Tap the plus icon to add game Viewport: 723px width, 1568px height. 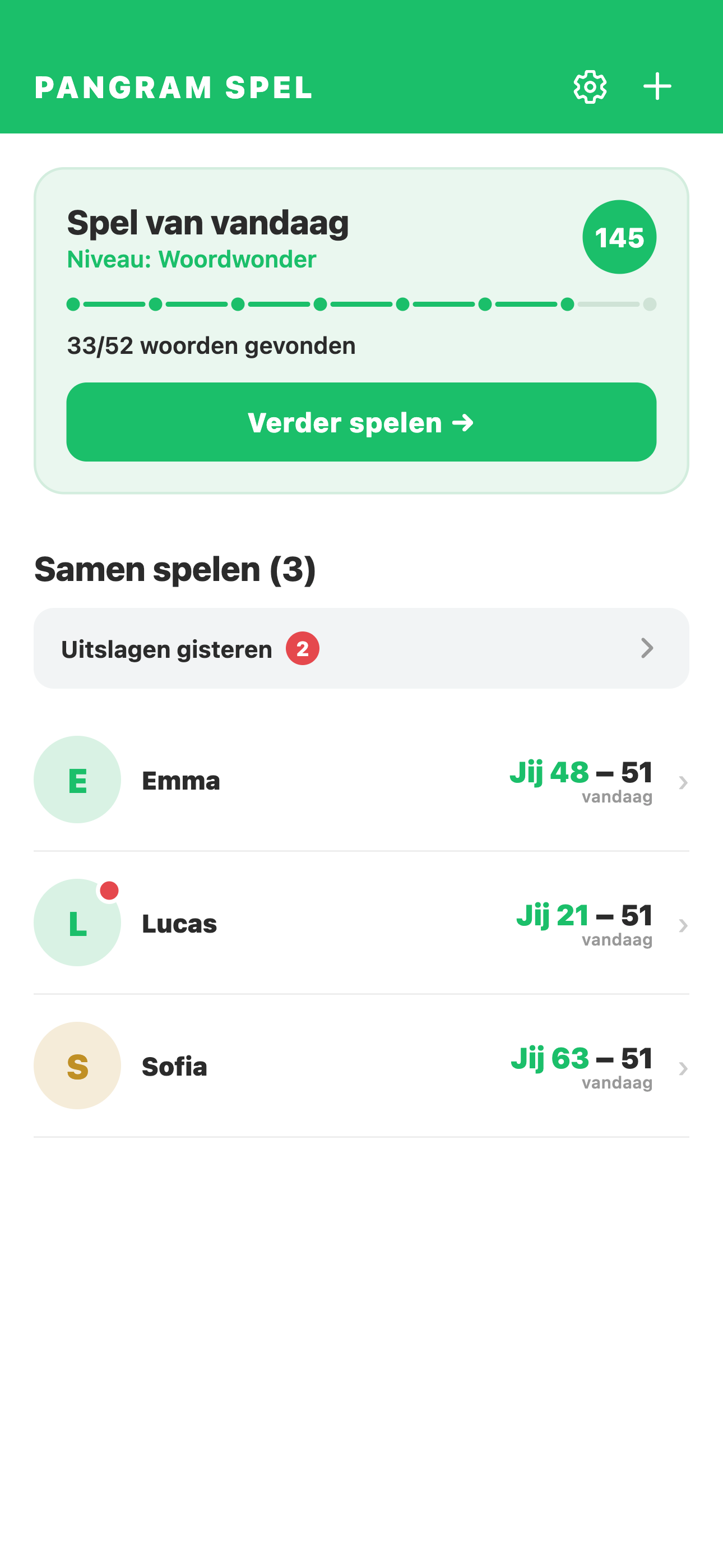coord(657,86)
